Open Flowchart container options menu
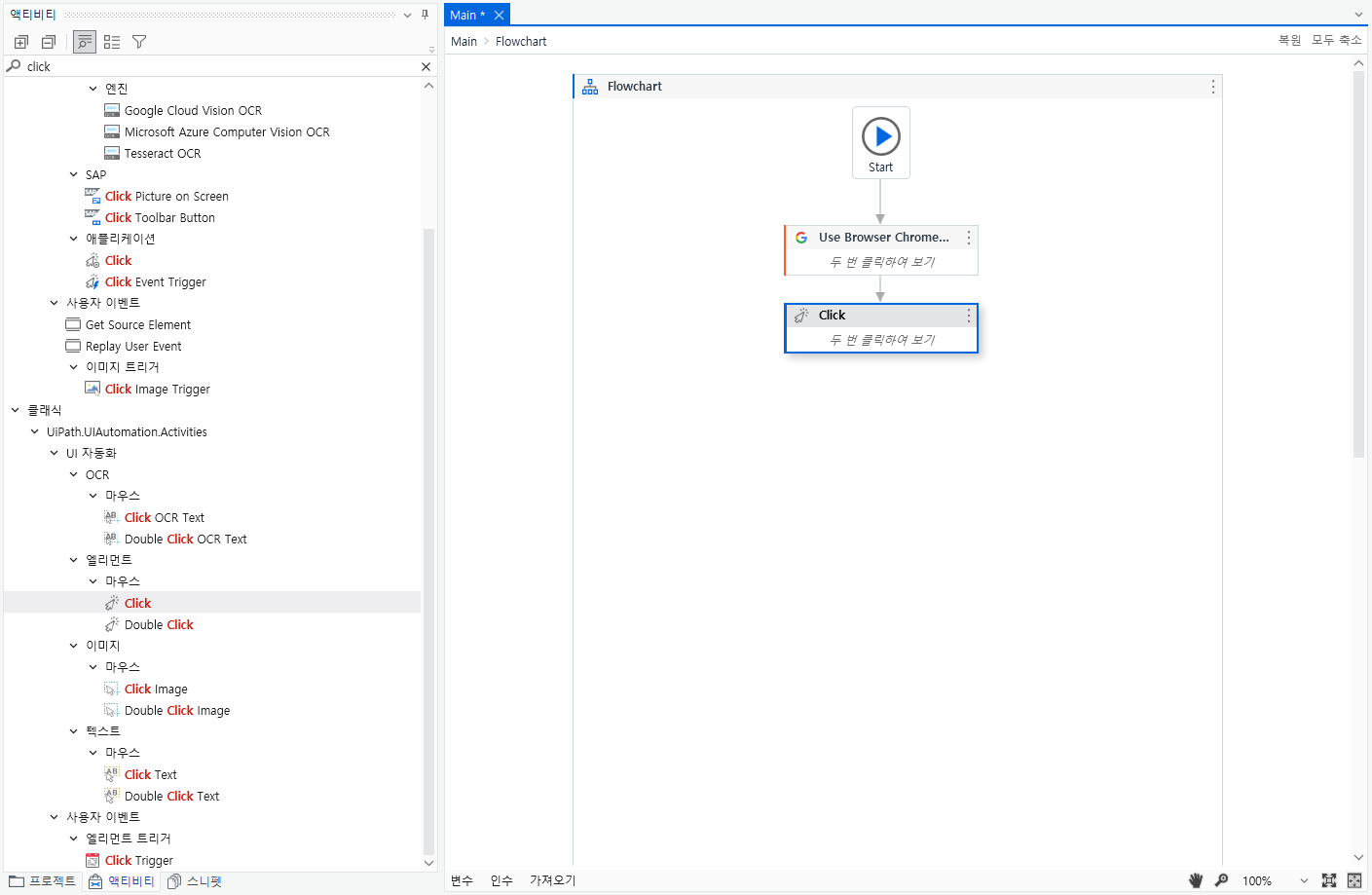The width and height of the screenshot is (1372, 895). point(1212,87)
